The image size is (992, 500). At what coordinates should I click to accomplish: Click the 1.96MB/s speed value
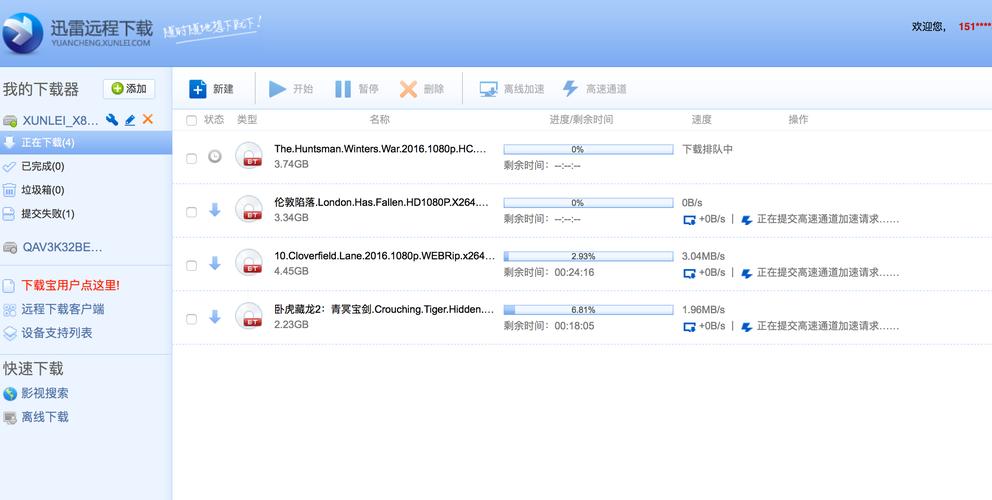tap(704, 310)
